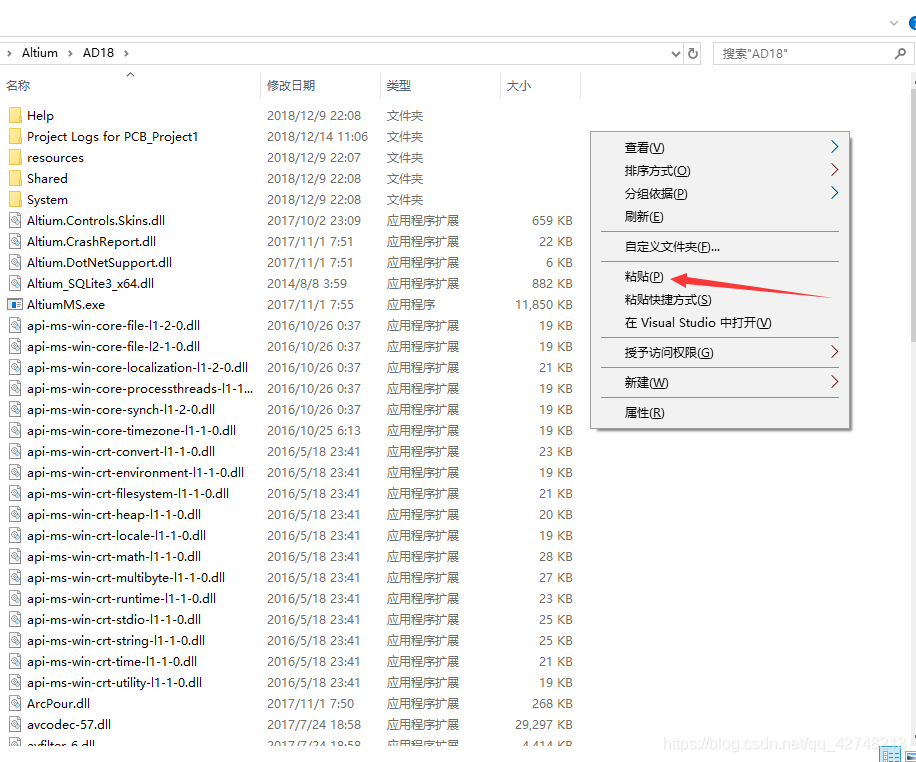Viewport: 916px width, 762px height.
Task: Click the resources folder icon
Action: (x=15, y=157)
